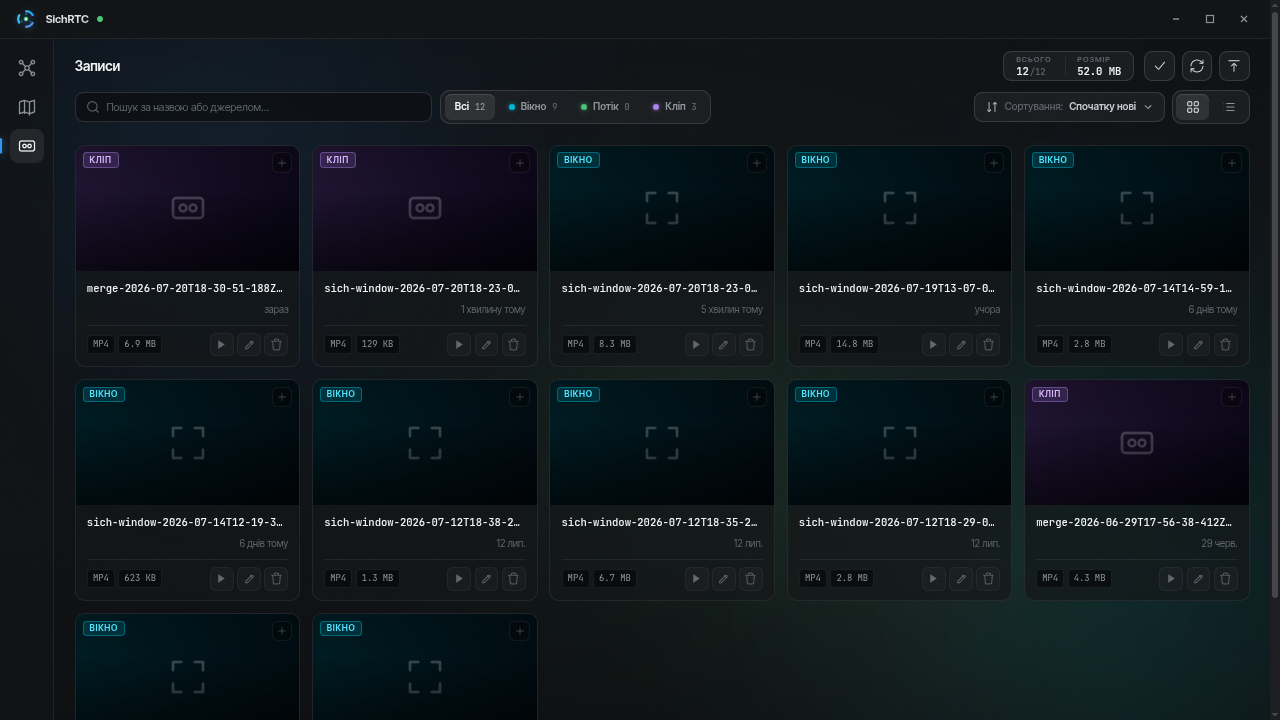Filter by Вікно tab
The height and width of the screenshot is (720, 1280).
click(533, 107)
